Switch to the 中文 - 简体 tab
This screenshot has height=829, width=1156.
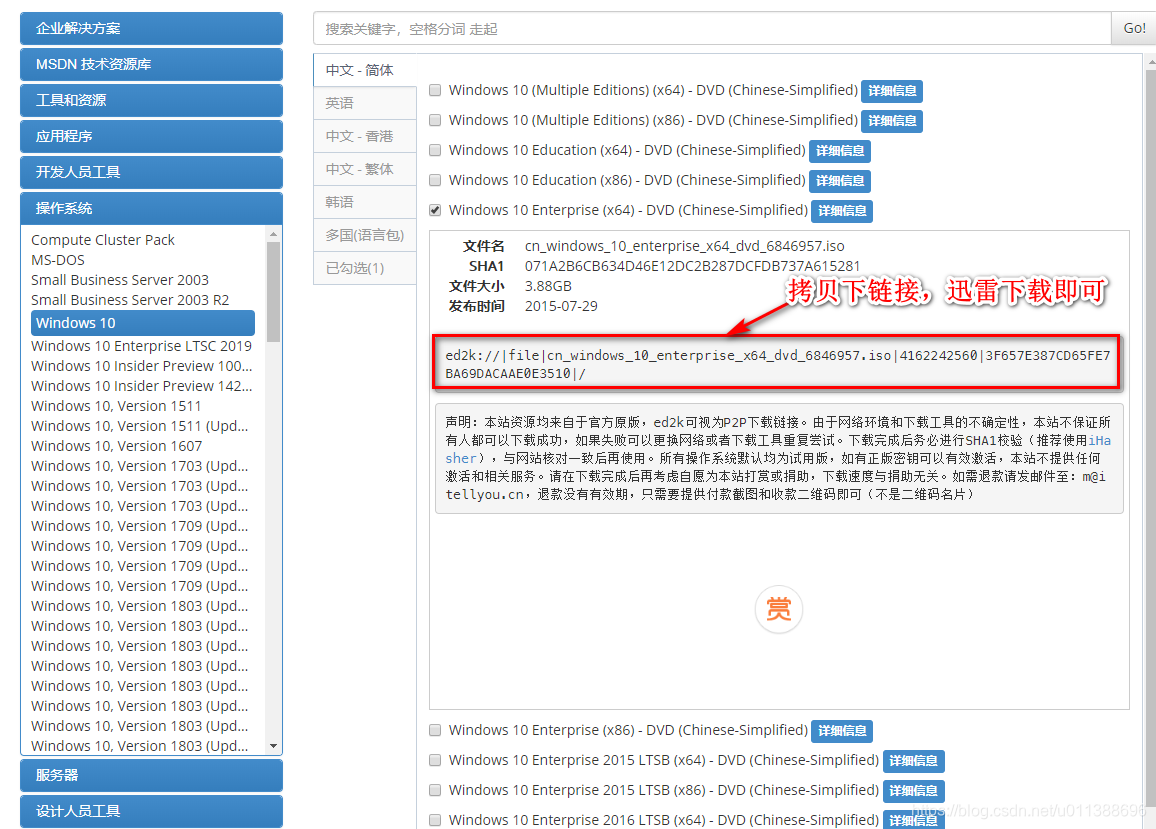tap(365, 70)
